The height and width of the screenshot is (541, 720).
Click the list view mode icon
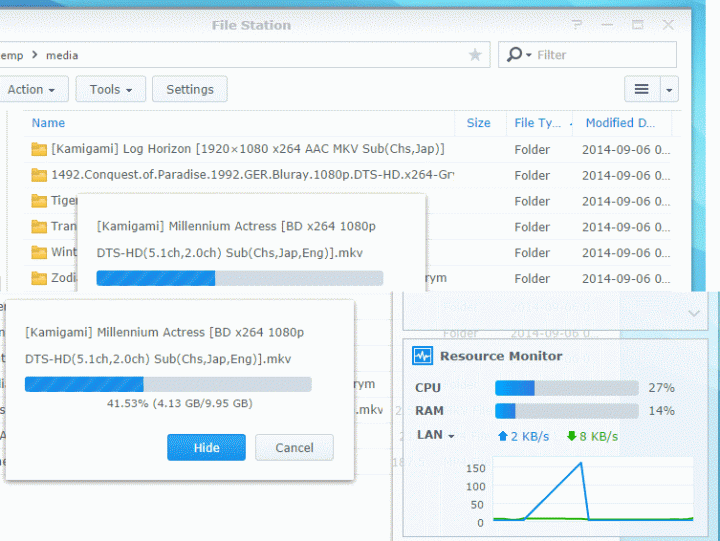642,89
